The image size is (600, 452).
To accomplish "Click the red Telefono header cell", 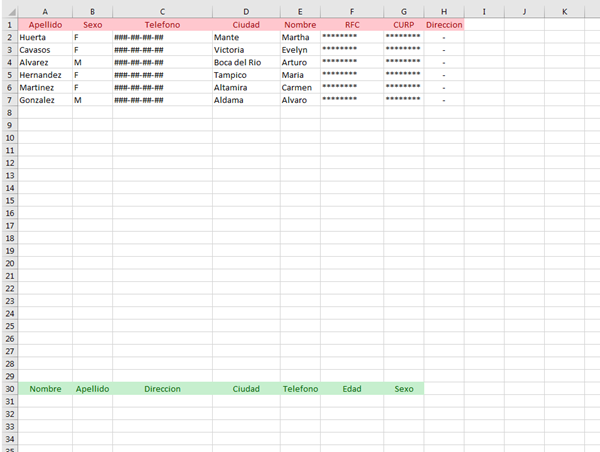I will (x=162, y=25).
